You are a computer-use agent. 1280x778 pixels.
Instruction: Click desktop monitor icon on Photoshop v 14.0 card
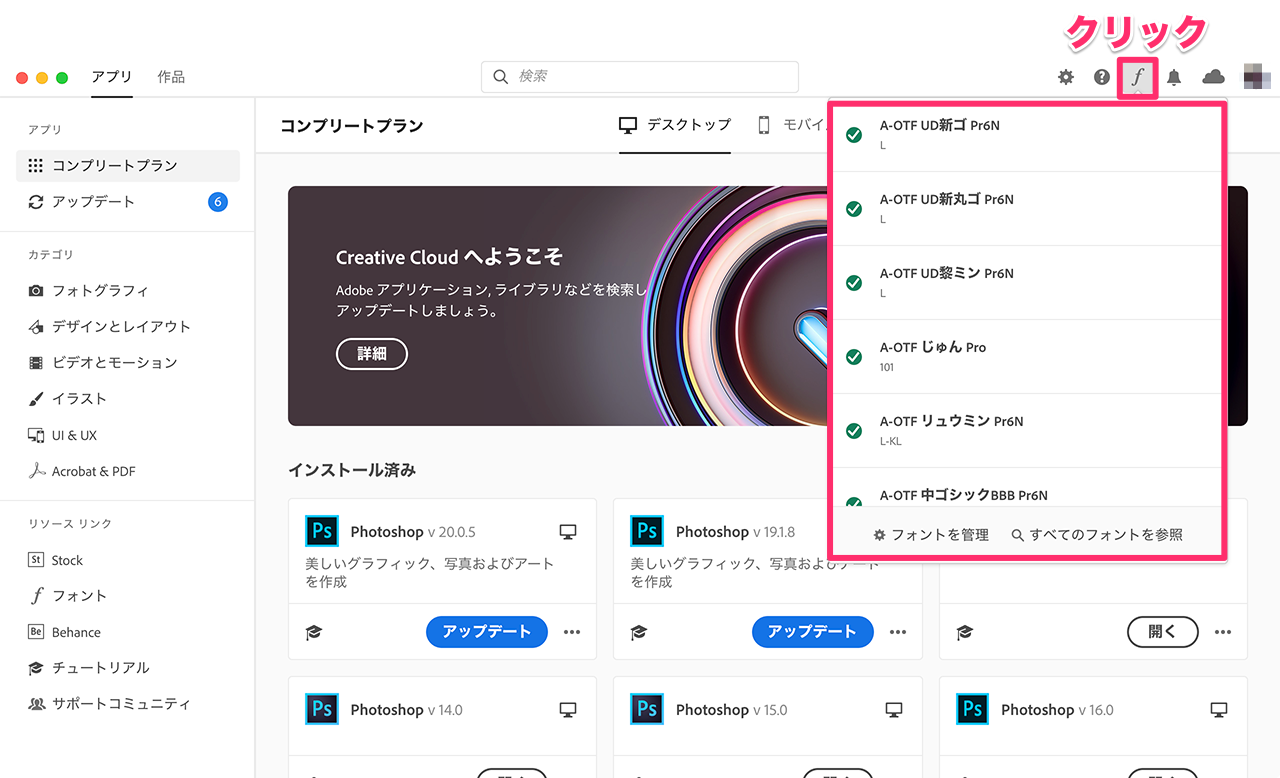click(568, 710)
